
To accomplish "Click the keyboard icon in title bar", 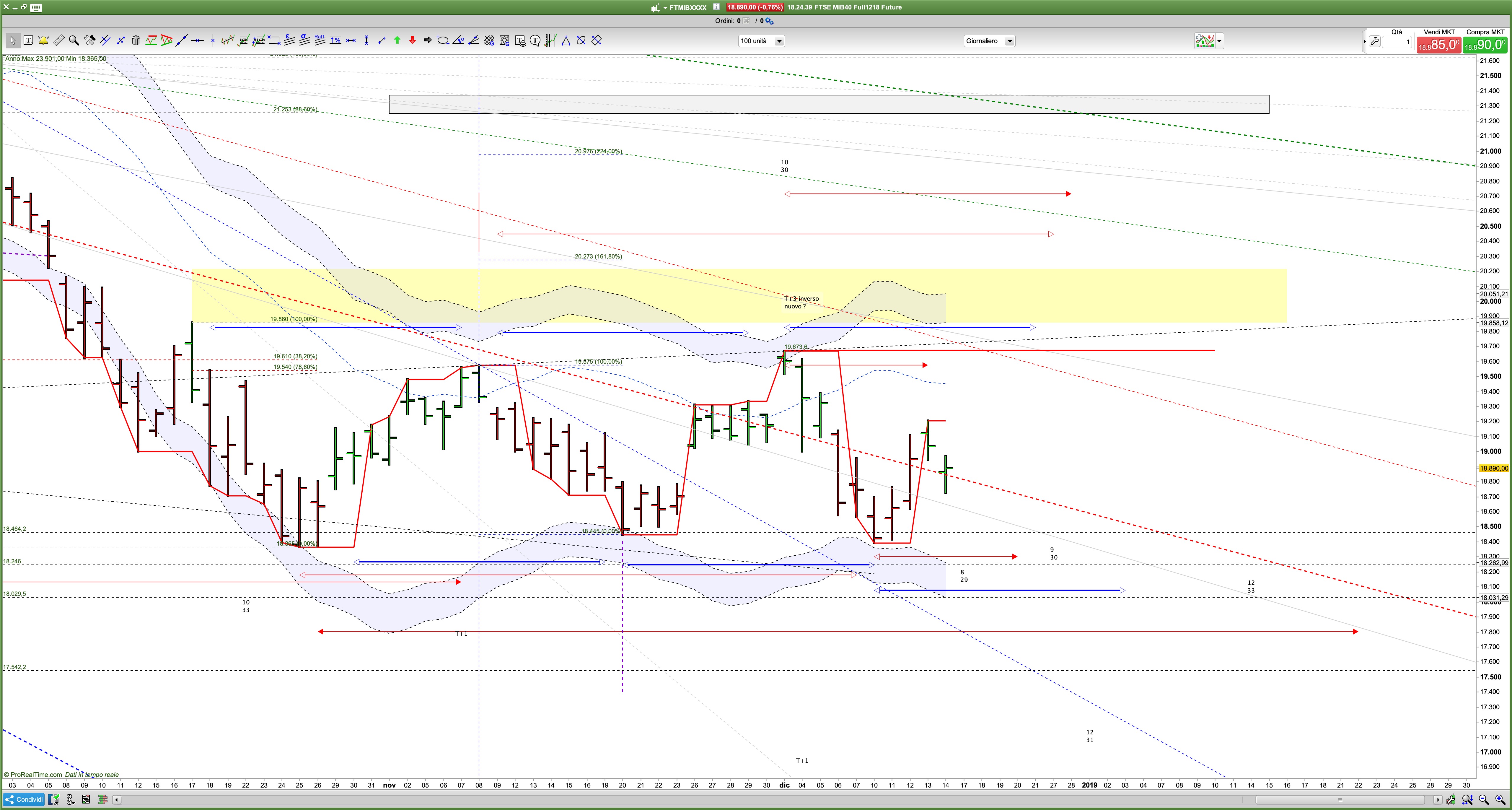I will [36, 8].
